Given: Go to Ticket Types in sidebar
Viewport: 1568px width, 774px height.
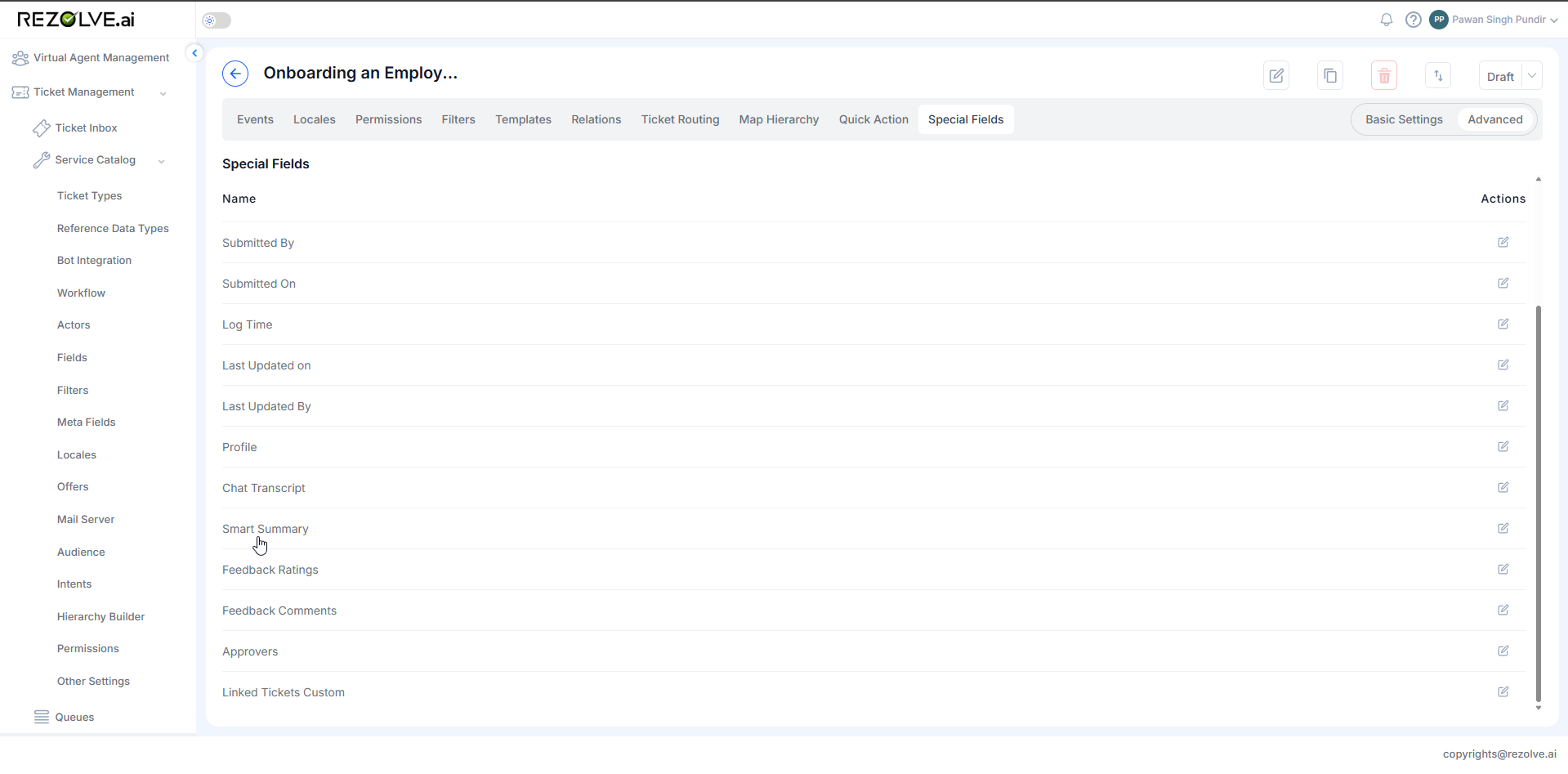Looking at the screenshot, I should coord(89,196).
